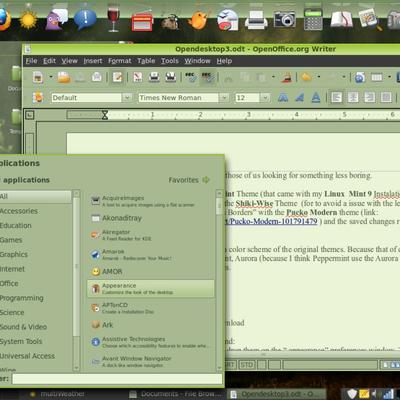Launch the red radio icon in dock
The height and width of the screenshot is (400, 400).
tap(142, 22)
